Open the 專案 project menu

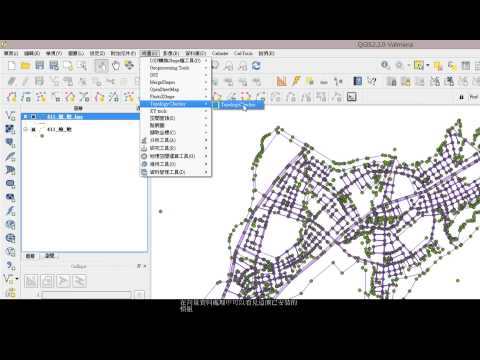[11, 53]
